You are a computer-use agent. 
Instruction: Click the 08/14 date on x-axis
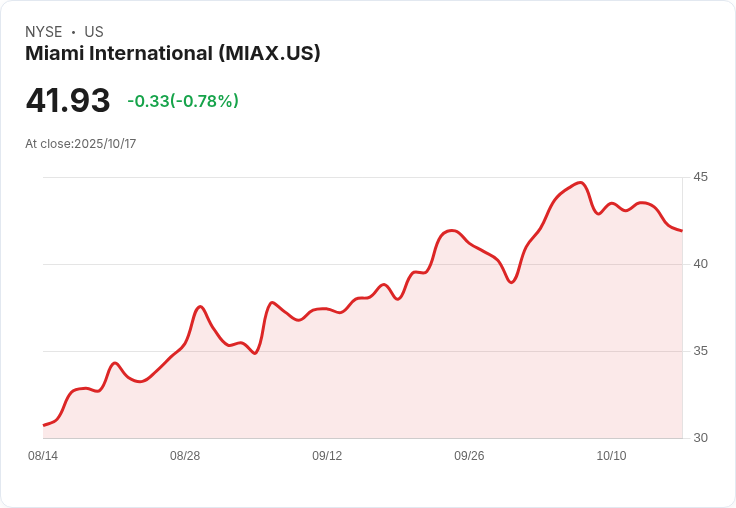tap(43, 456)
